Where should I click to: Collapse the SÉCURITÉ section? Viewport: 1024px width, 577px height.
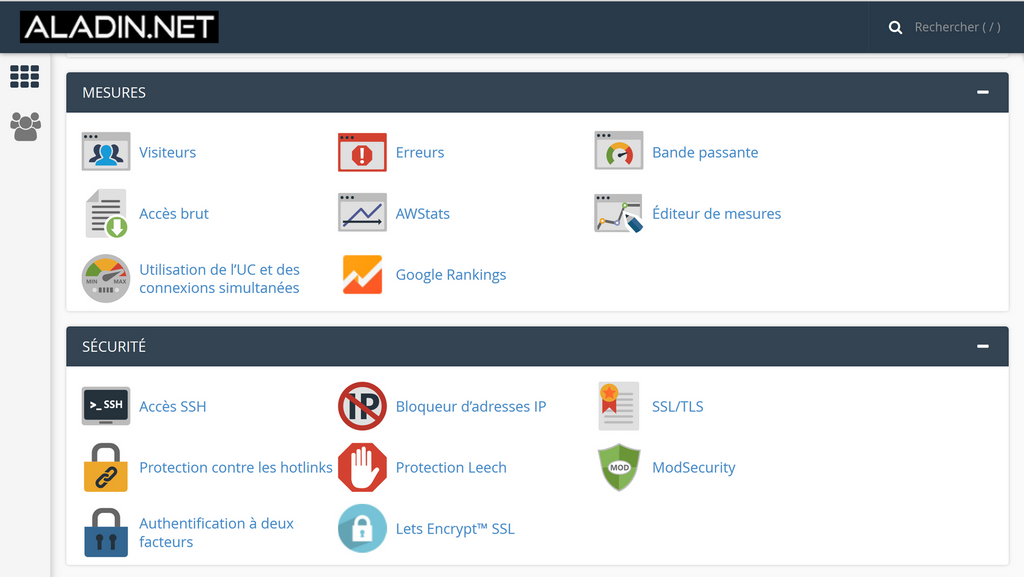coord(983,346)
